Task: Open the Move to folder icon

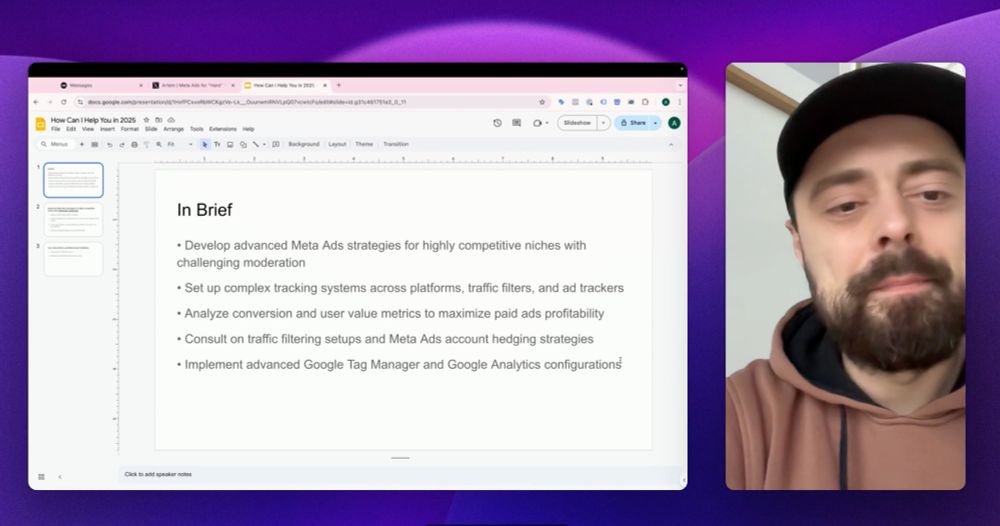Action: (159, 120)
